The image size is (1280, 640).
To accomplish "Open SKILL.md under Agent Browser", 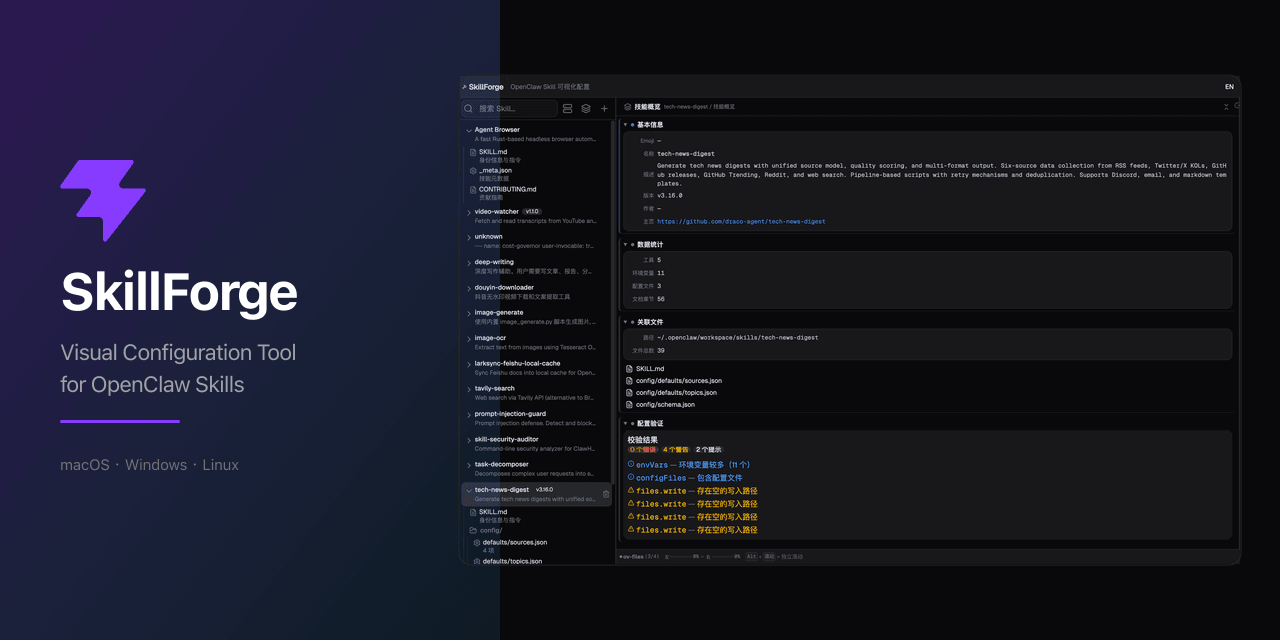I will point(493,152).
